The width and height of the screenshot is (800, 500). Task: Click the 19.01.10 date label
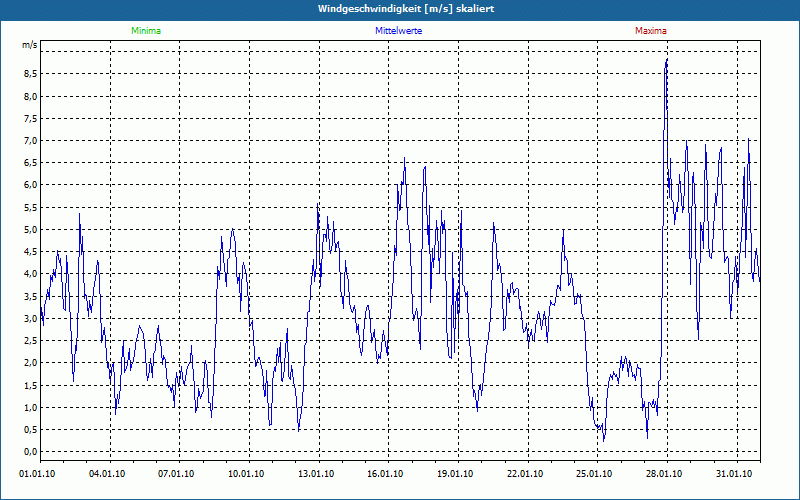[455, 474]
